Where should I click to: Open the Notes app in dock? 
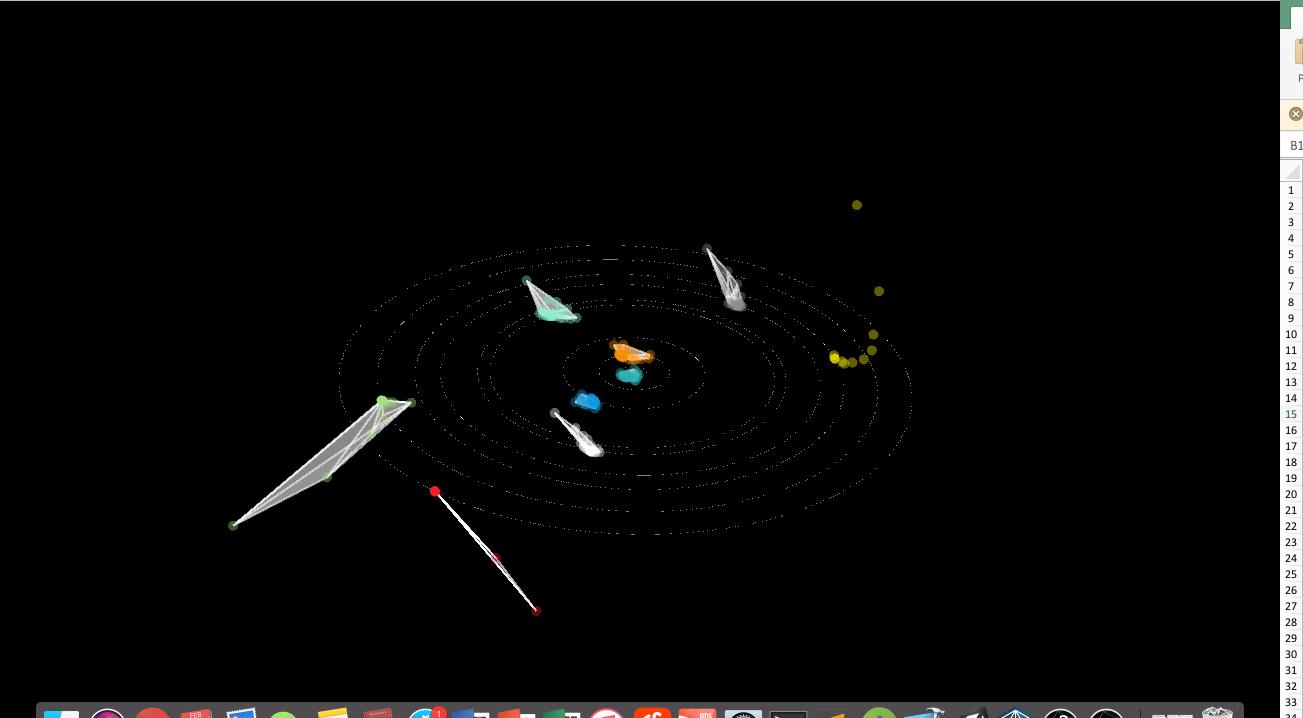point(332,714)
